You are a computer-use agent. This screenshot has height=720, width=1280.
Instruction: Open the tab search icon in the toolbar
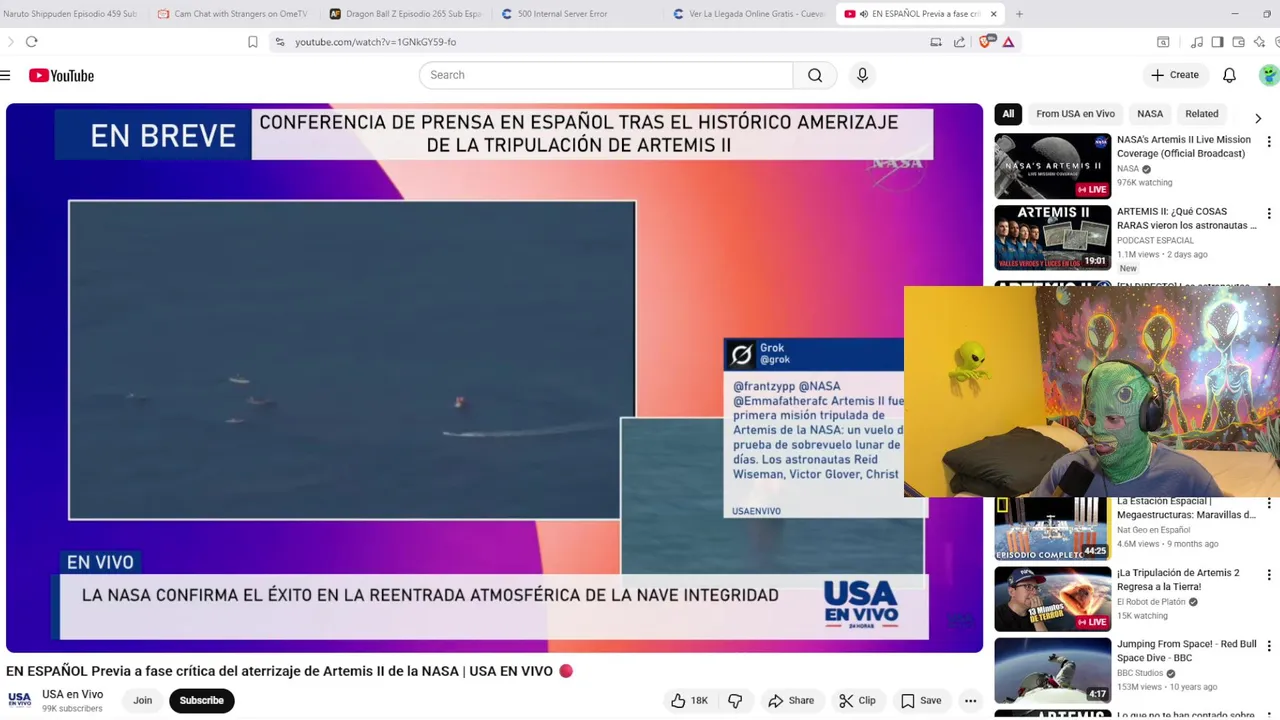click(1163, 42)
